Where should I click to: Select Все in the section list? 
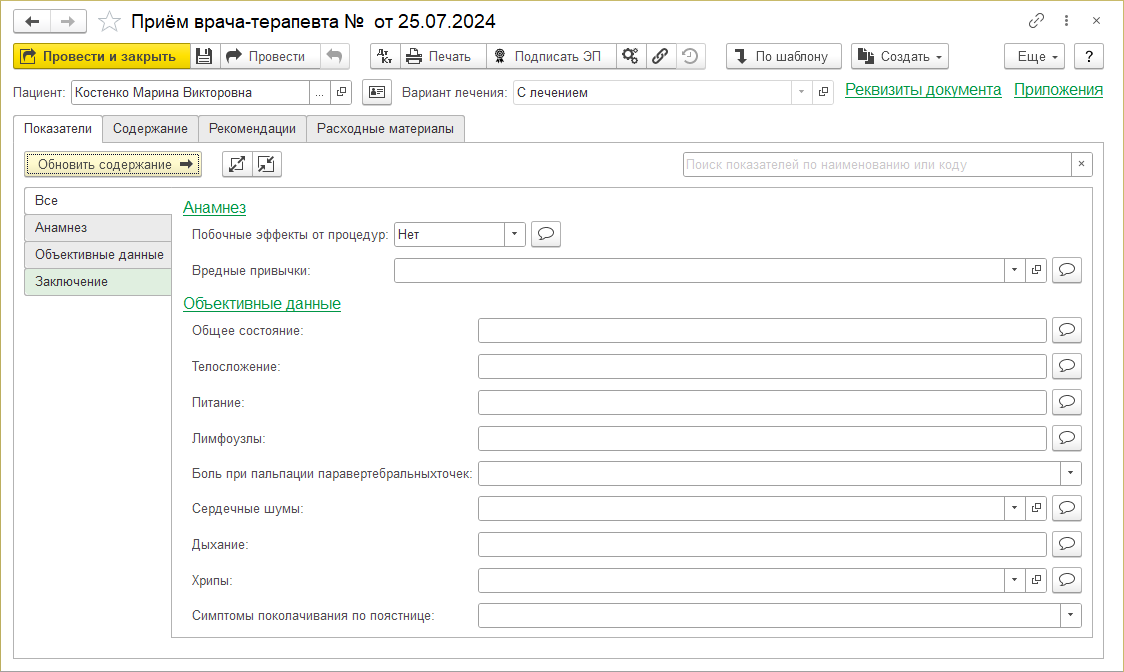click(98, 201)
